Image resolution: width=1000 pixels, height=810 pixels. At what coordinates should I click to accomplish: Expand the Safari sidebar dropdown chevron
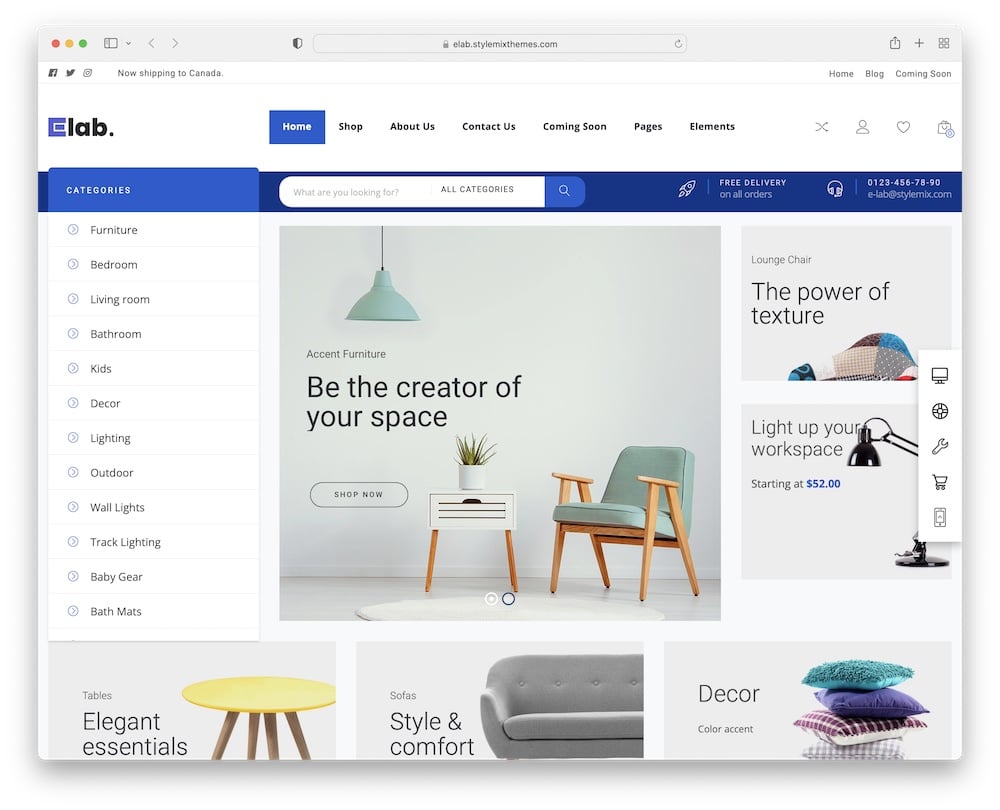coord(128,43)
